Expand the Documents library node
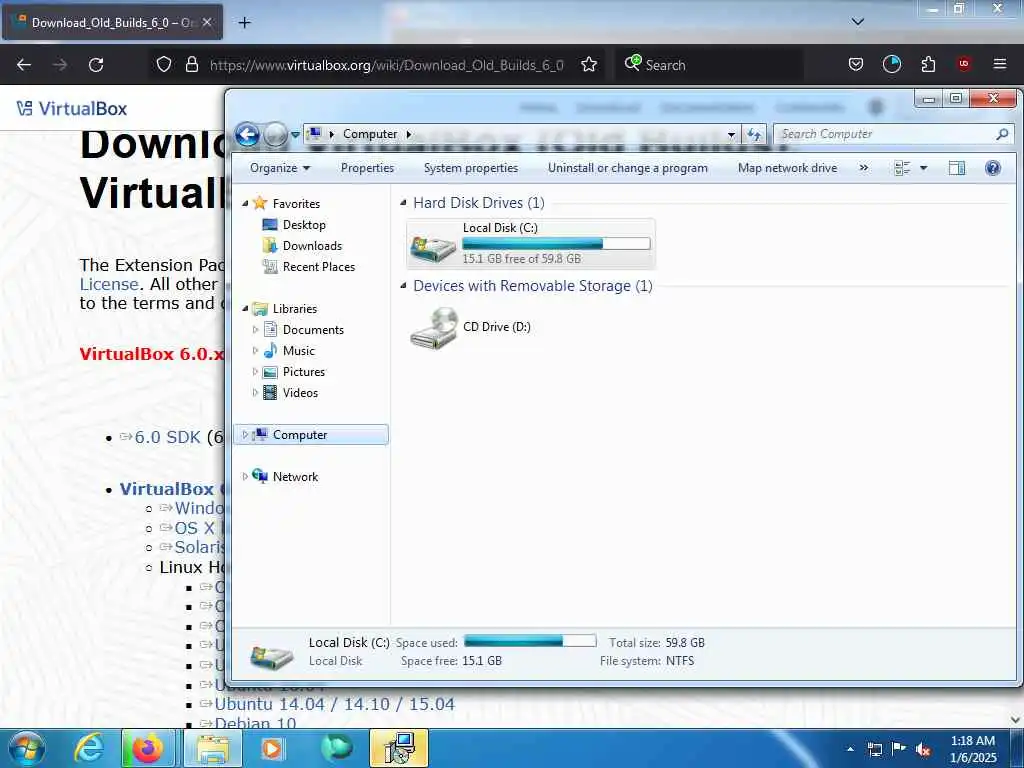Image resolution: width=1024 pixels, height=768 pixels. coord(255,330)
